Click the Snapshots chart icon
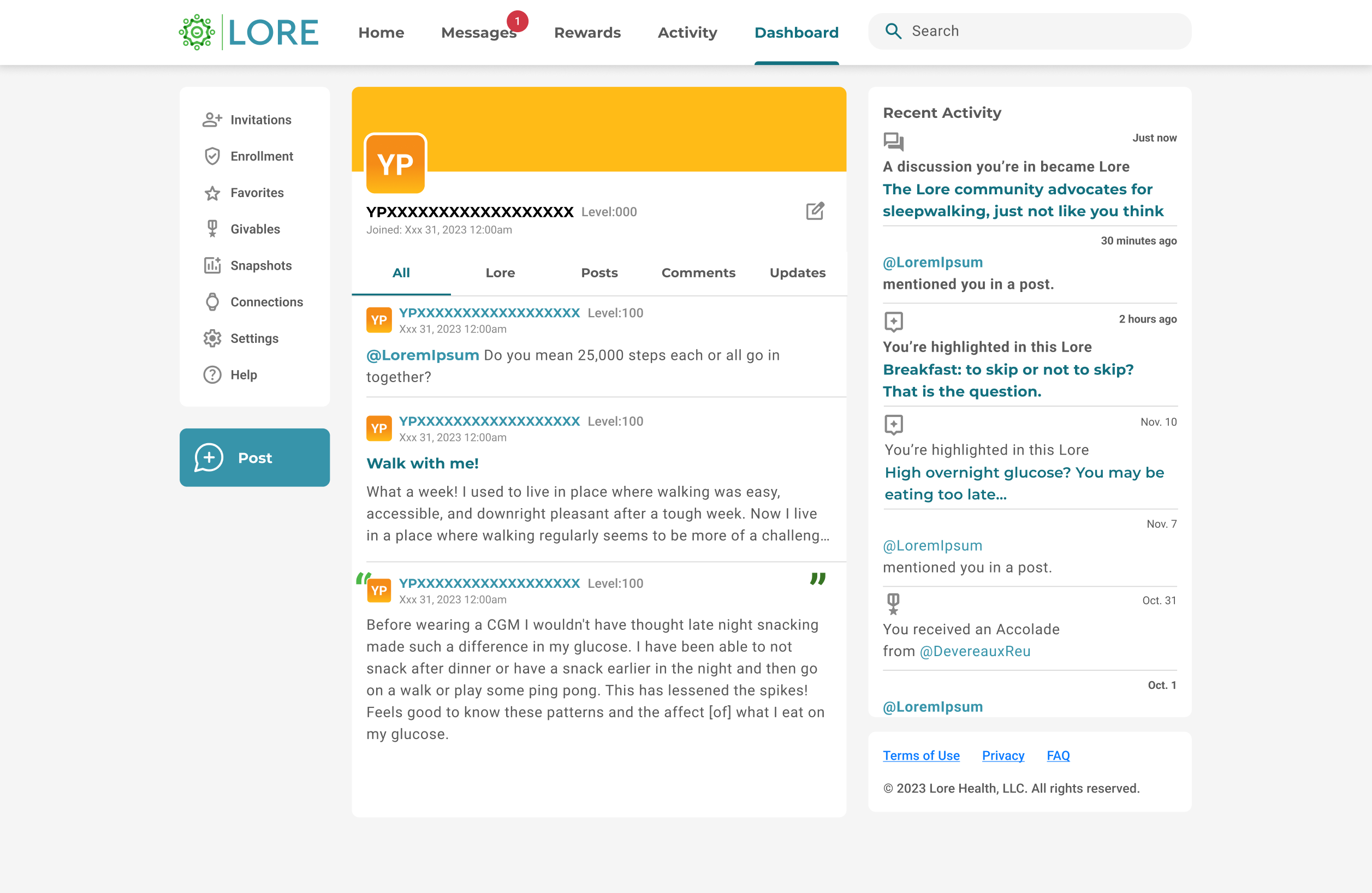 [212, 265]
